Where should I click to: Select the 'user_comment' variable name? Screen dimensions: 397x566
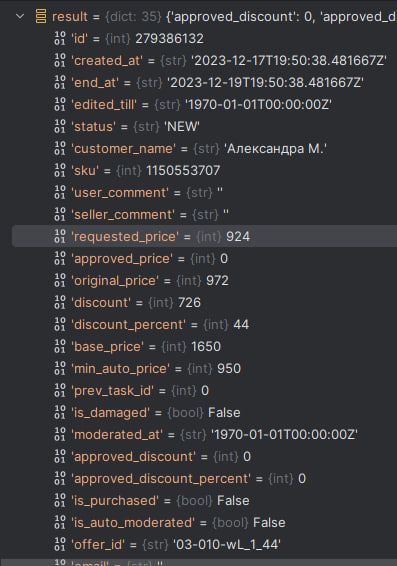121,193
